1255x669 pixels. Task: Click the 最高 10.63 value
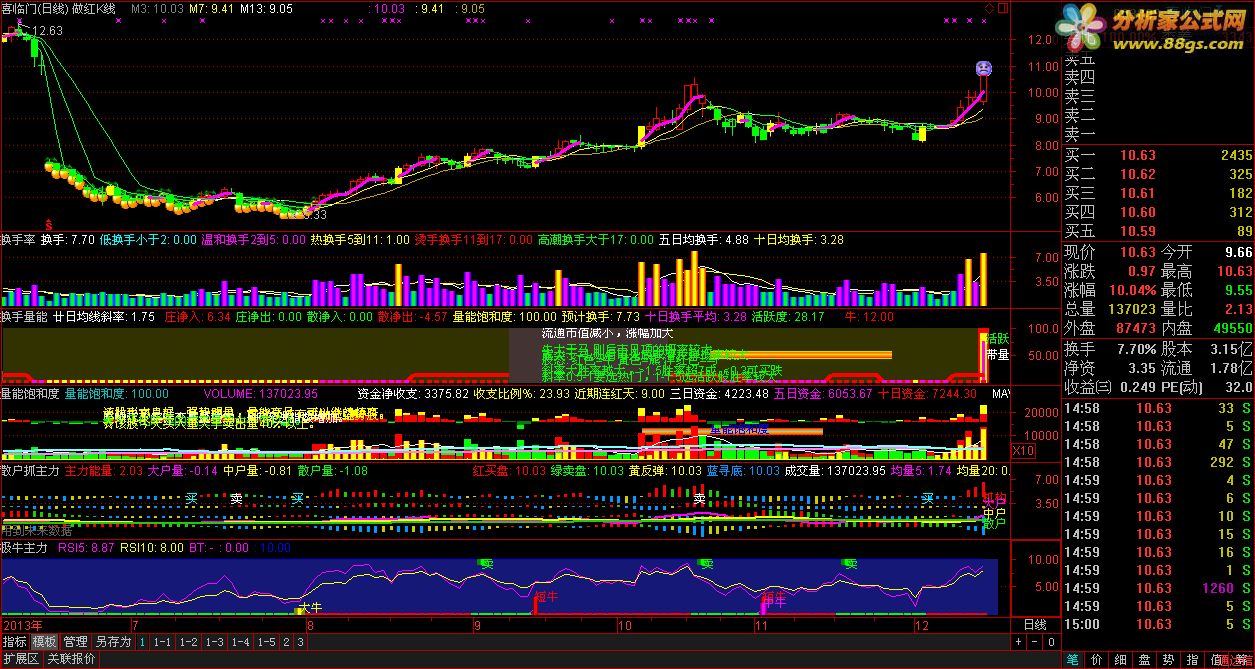1234,271
